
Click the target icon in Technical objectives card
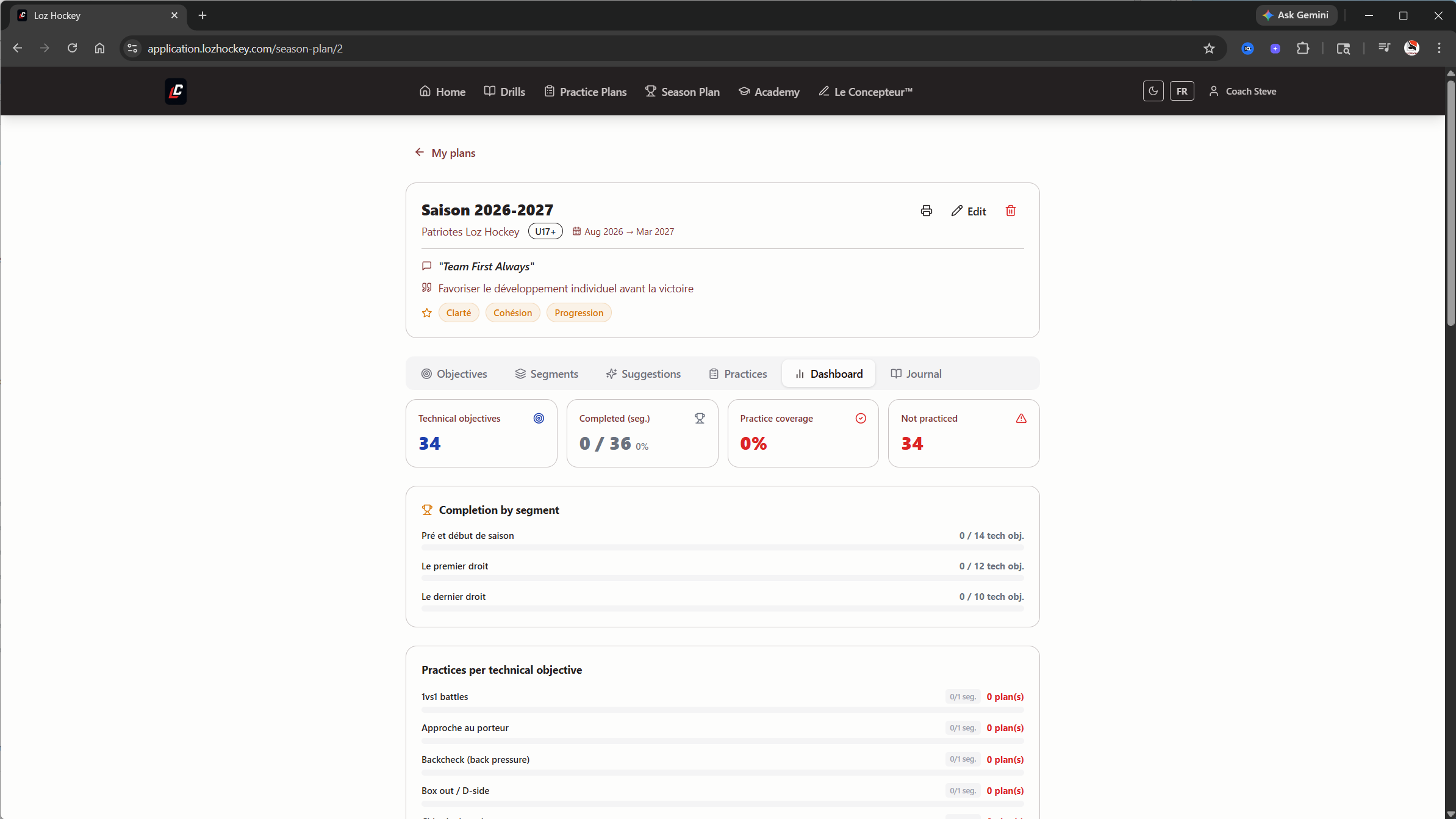tap(539, 418)
